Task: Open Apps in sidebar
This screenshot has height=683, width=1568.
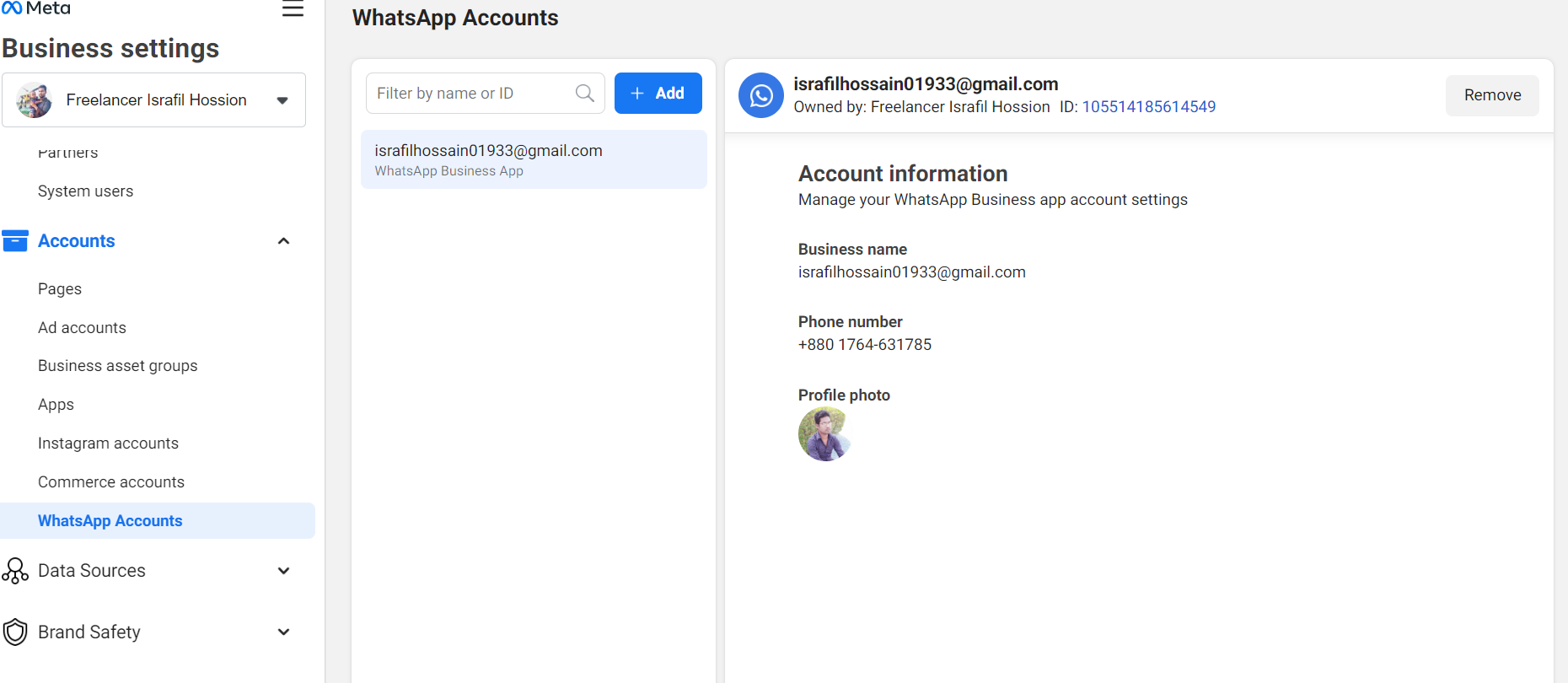Action: [x=56, y=405]
